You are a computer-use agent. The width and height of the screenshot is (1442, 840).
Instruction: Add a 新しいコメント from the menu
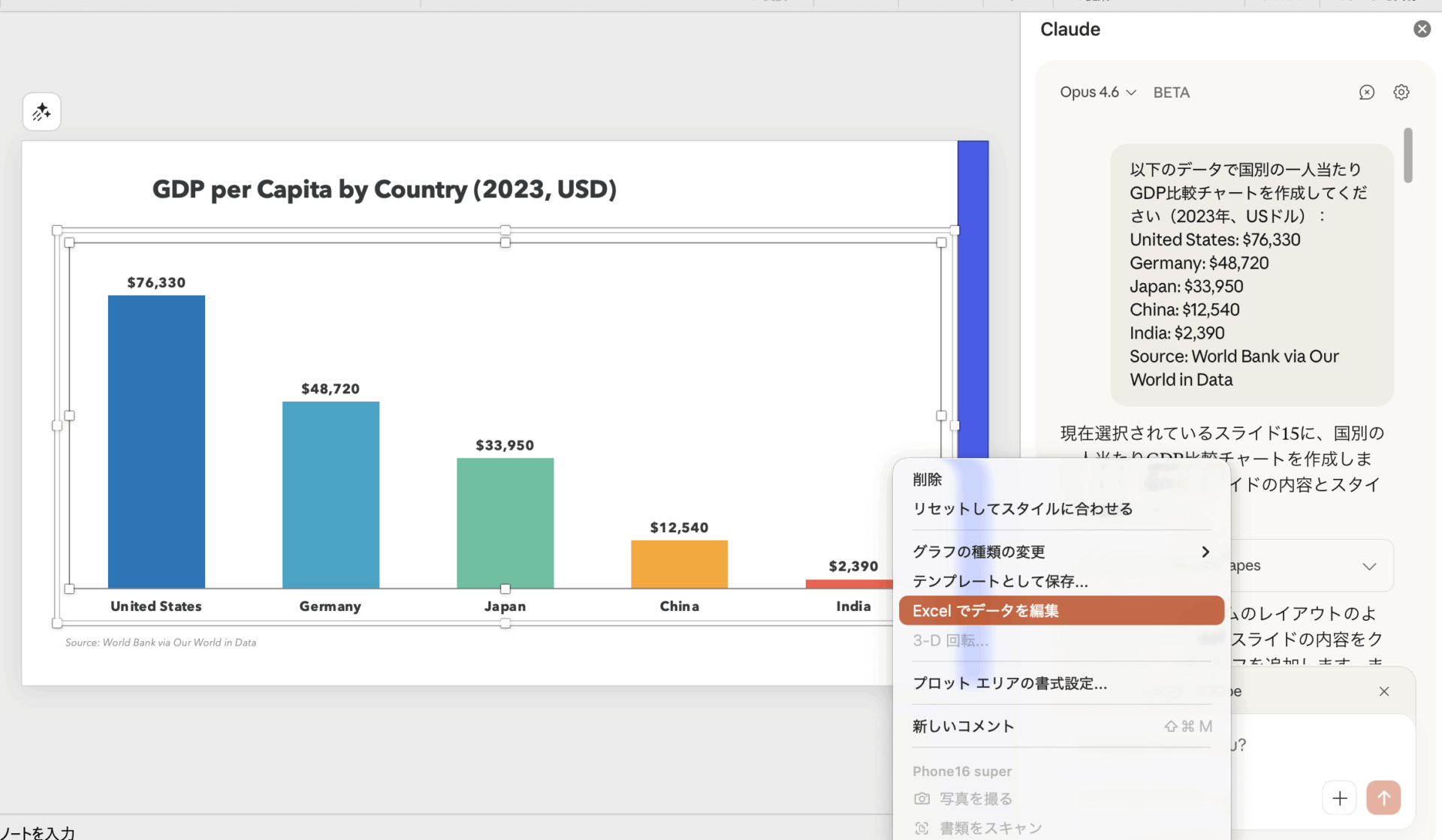963,726
